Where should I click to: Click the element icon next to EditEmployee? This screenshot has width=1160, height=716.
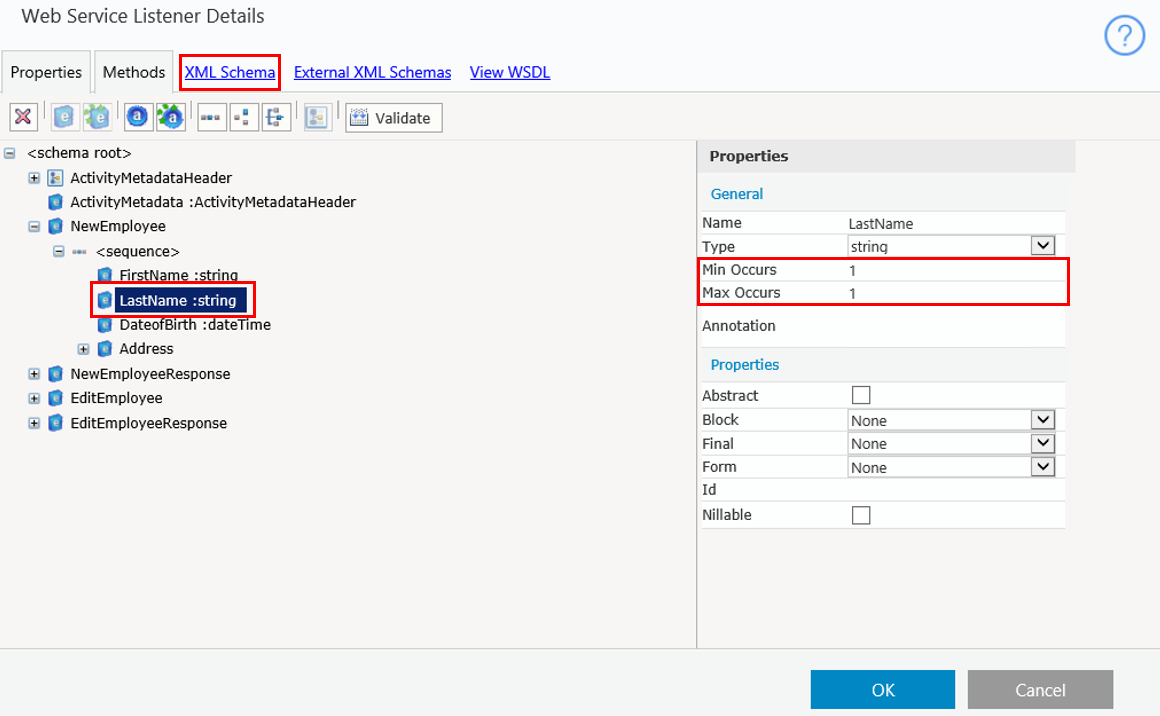pyautogui.click(x=55, y=398)
